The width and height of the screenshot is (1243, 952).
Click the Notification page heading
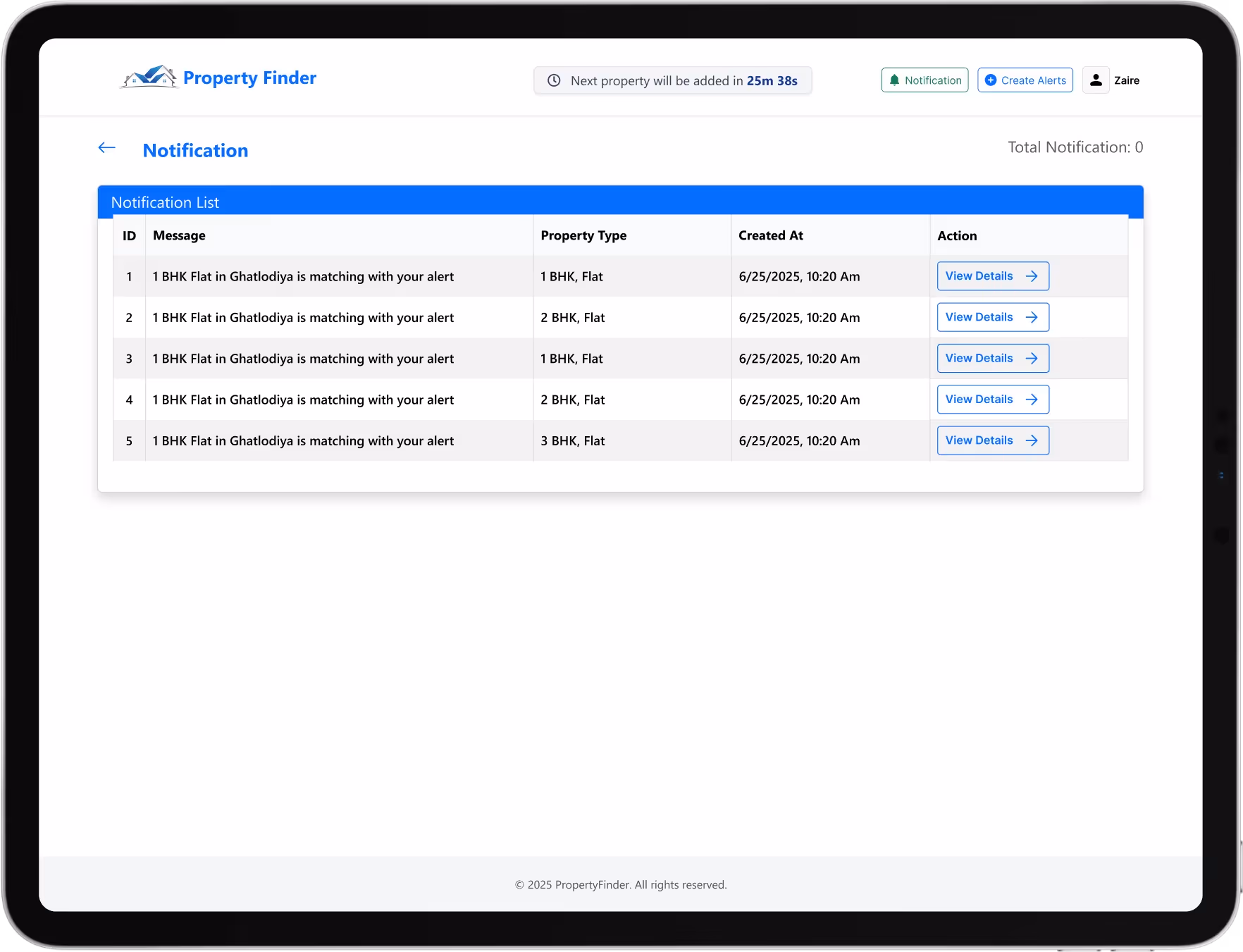(195, 151)
